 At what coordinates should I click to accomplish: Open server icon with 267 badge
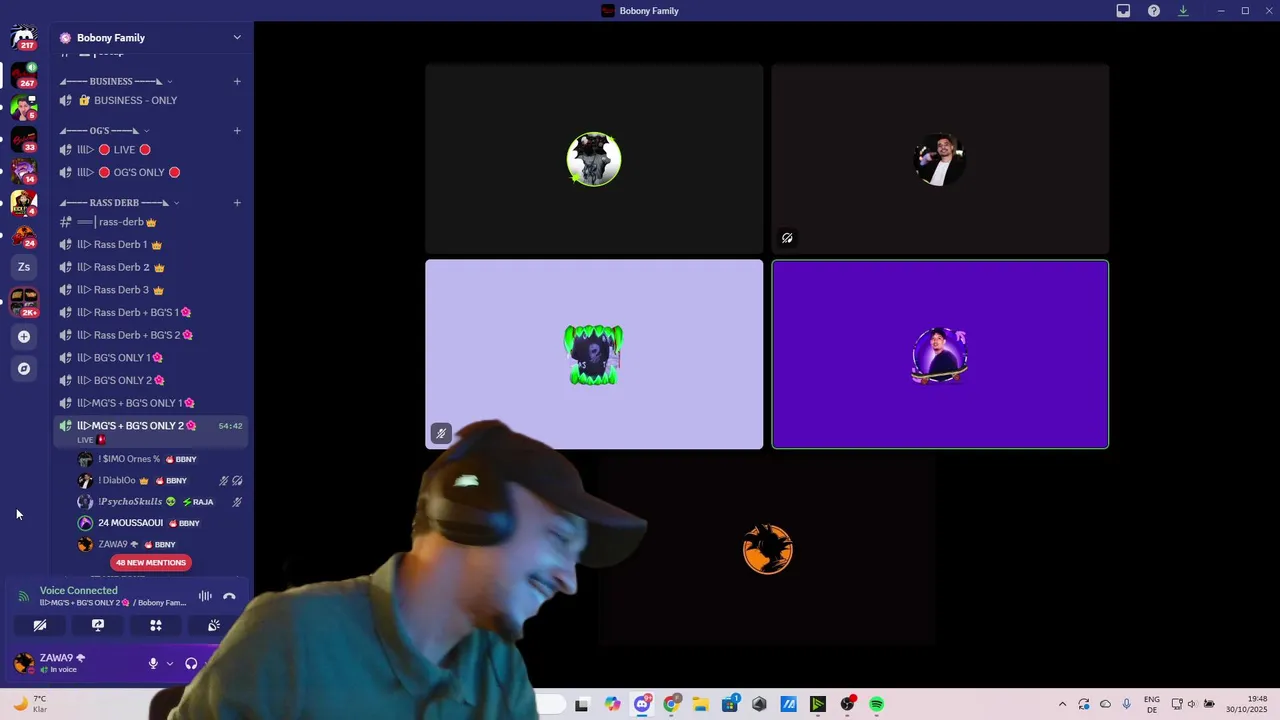[x=24, y=75]
